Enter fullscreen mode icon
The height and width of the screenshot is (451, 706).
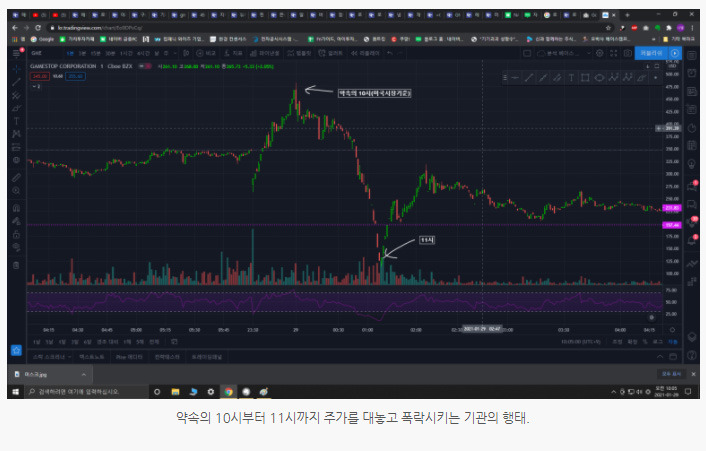tap(614, 53)
